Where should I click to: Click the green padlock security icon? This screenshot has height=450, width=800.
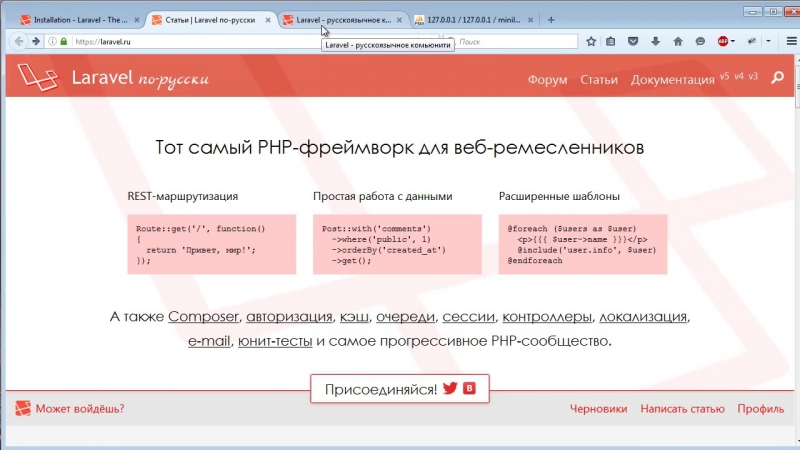click(x=64, y=41)
